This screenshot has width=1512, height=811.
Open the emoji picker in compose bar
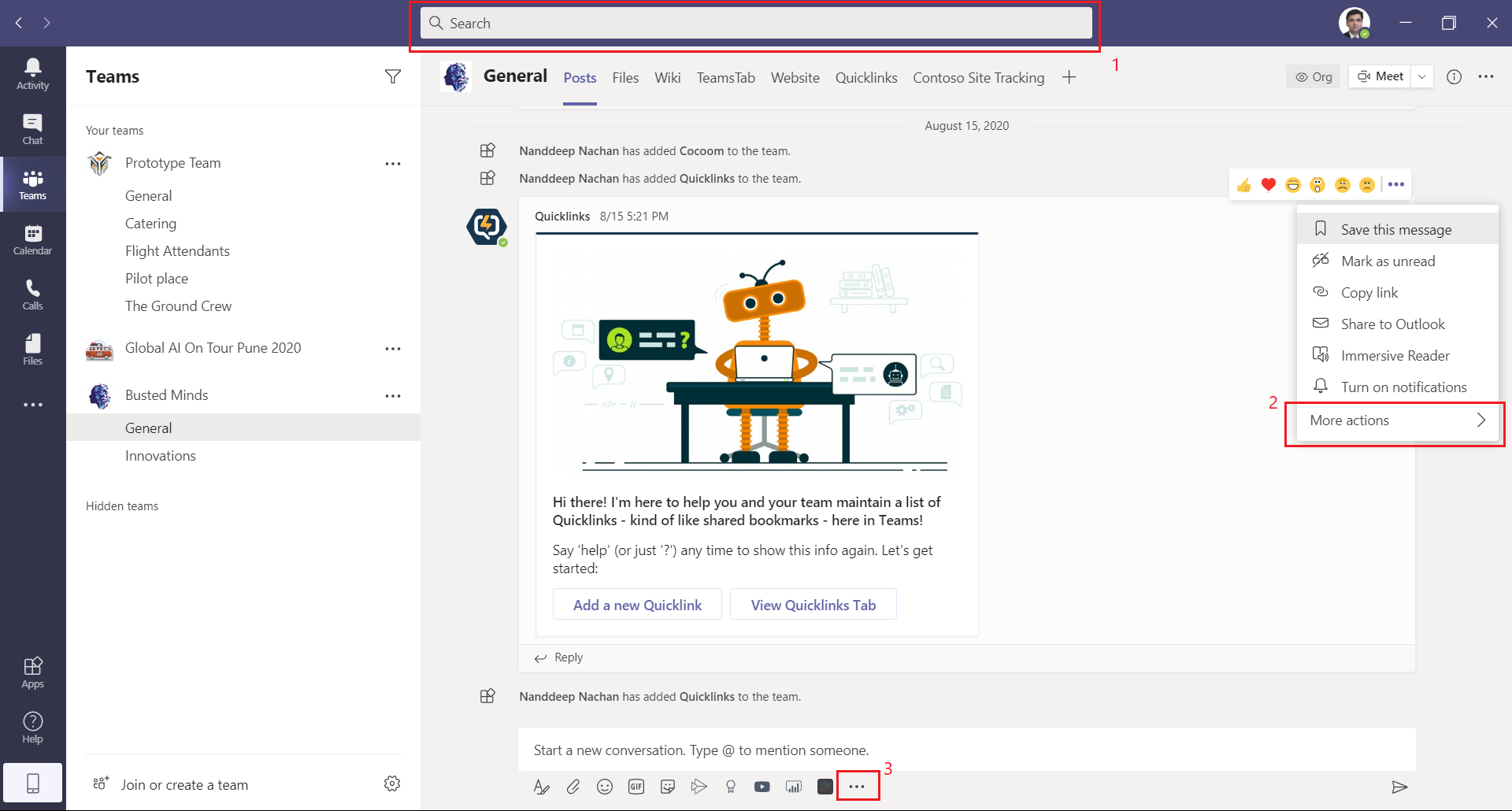(x=605, y=787)
